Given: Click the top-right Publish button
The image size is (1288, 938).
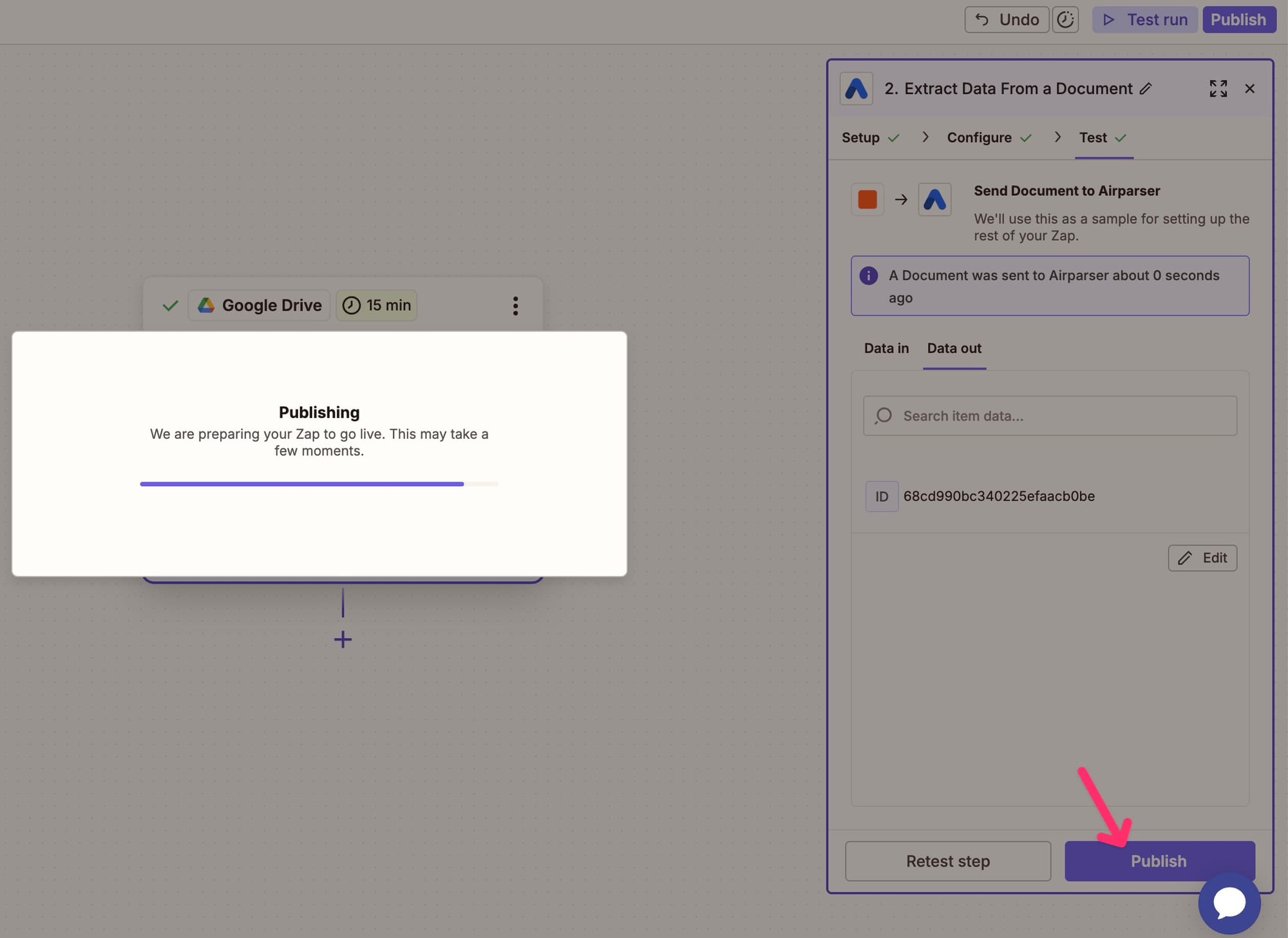Looking at the screenshot, I should 1238,19.
